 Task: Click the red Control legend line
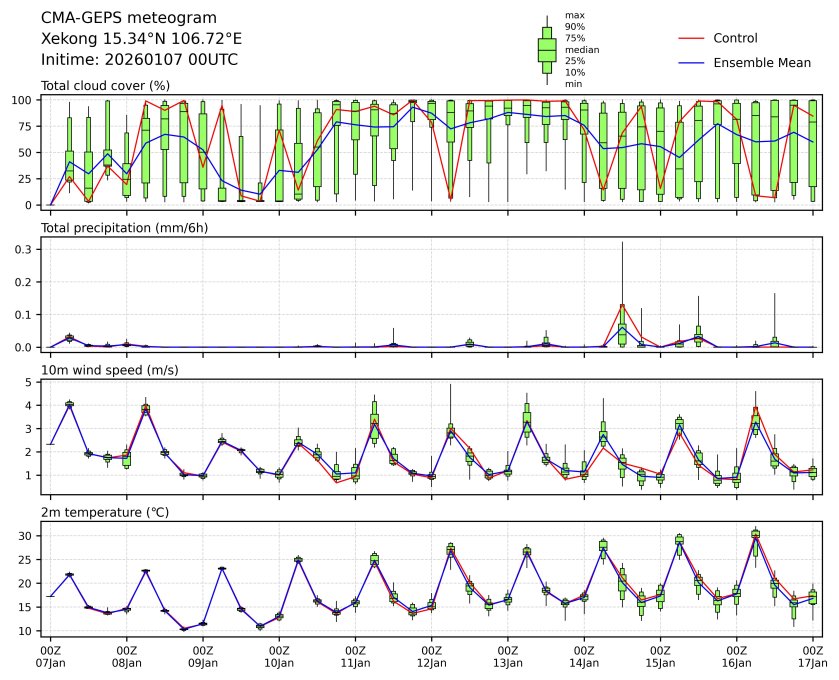[691, 38]
